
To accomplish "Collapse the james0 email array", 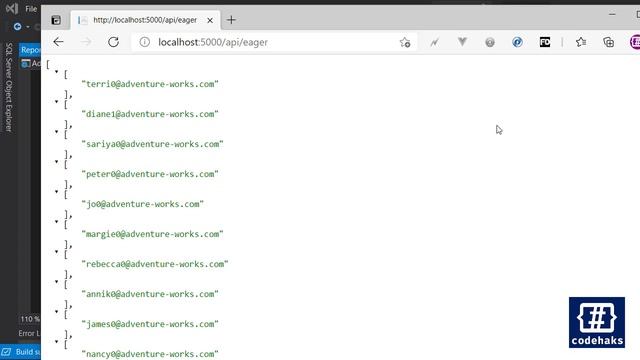I will tap(56, 311).
